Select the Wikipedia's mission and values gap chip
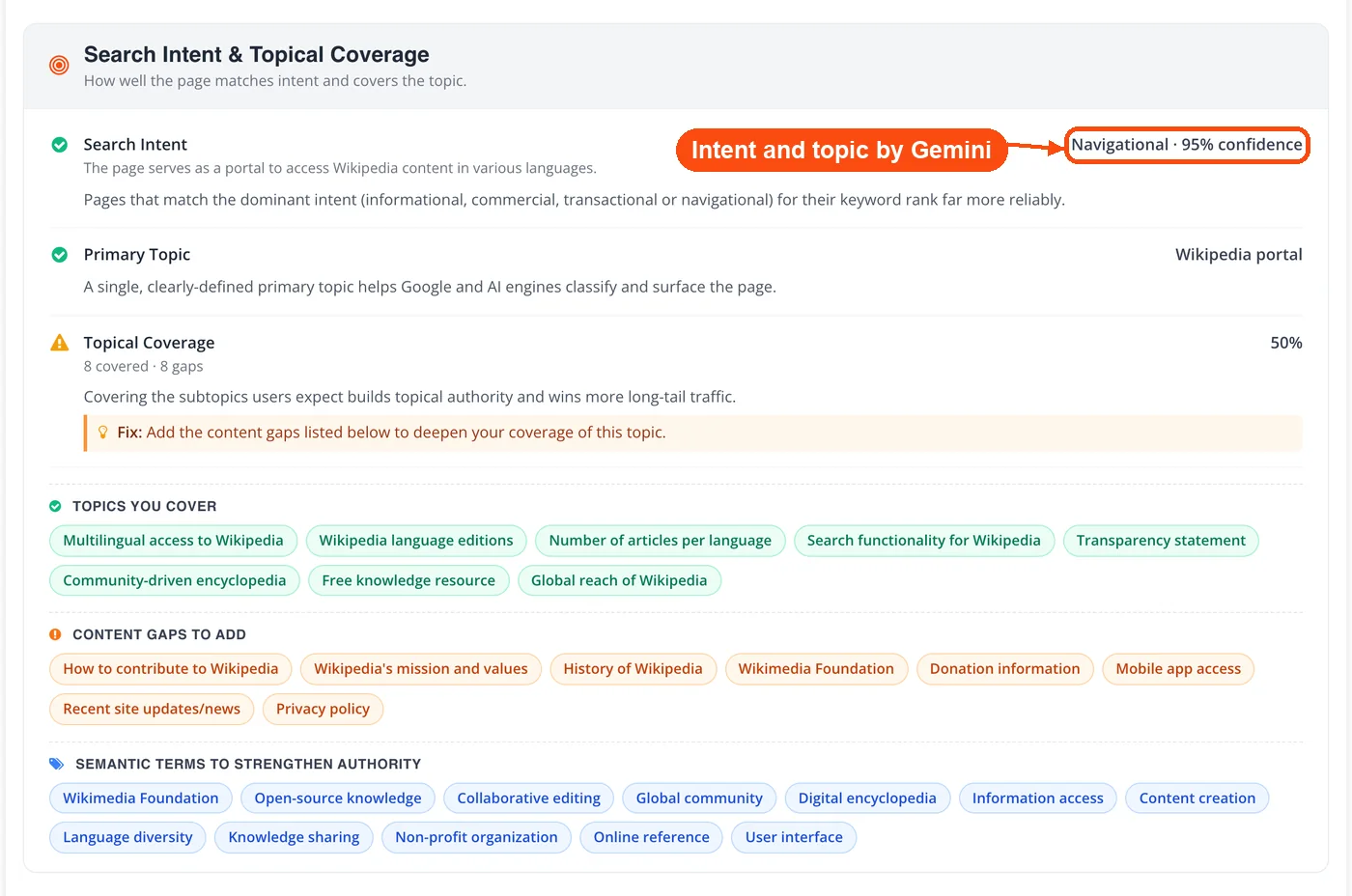Viewport: 1352px width, 896px height. point(421,669)
